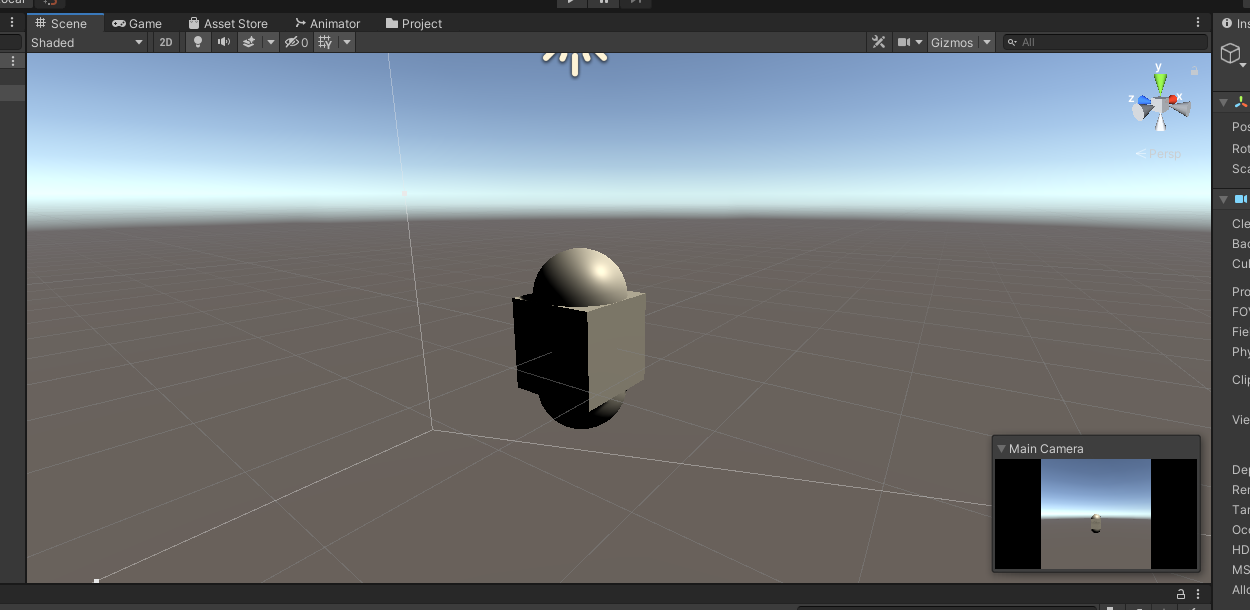Image resolution: width=1250 pixels, height=610 pixels.
Task: Open the scene camera settings dropdown
Action: tap(910, 42)
